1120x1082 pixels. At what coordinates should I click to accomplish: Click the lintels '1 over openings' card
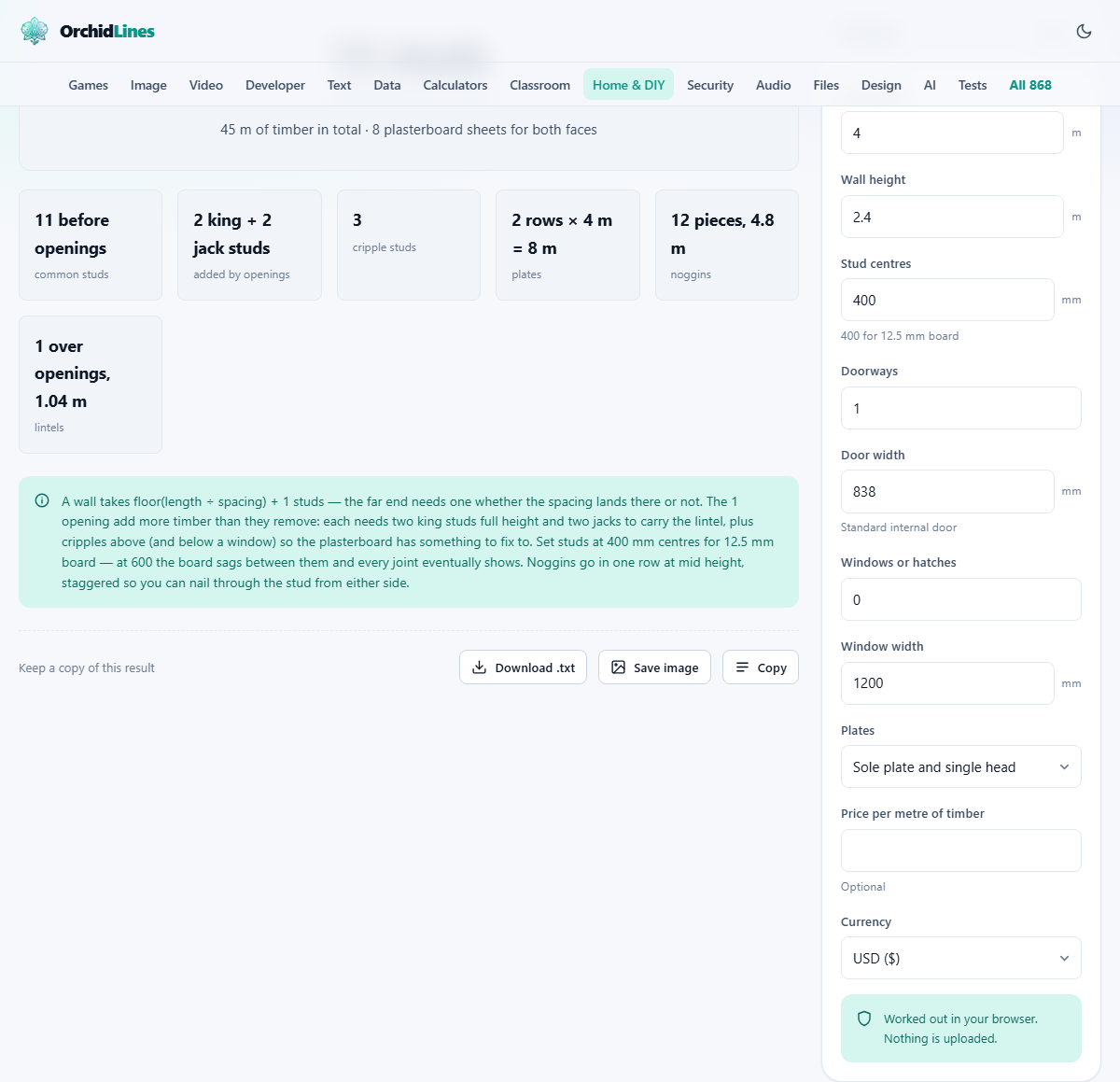point(91,385)
